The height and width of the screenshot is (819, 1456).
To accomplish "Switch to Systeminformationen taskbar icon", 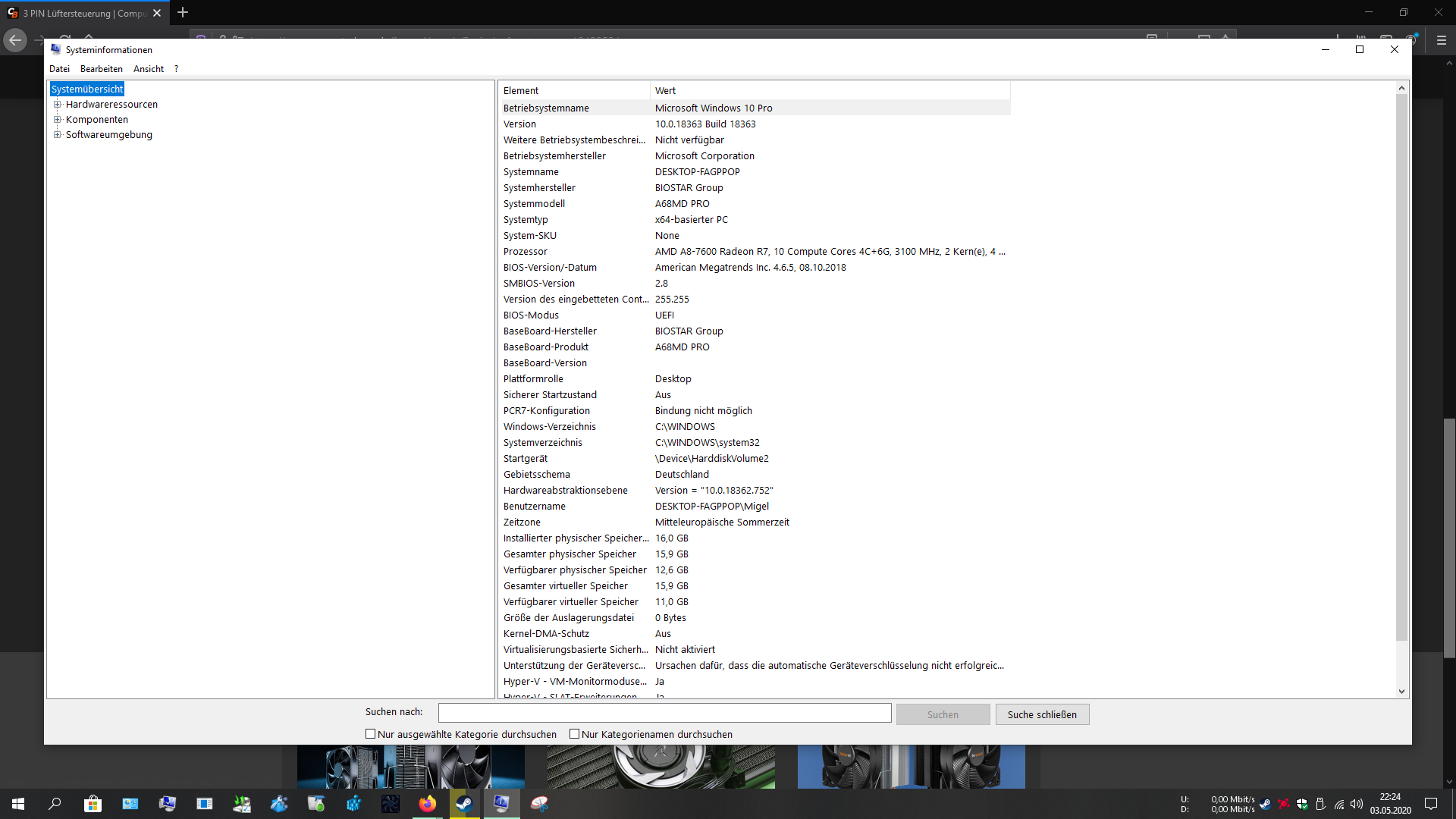I will click(x=501, y=804).
